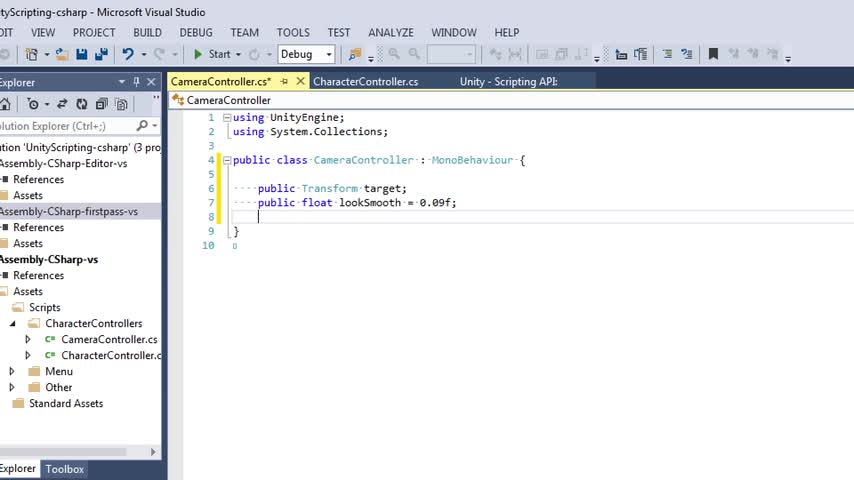854x480 pixels.
Task: Select the Scripts folder in the tree
Action: coord(45,308)
